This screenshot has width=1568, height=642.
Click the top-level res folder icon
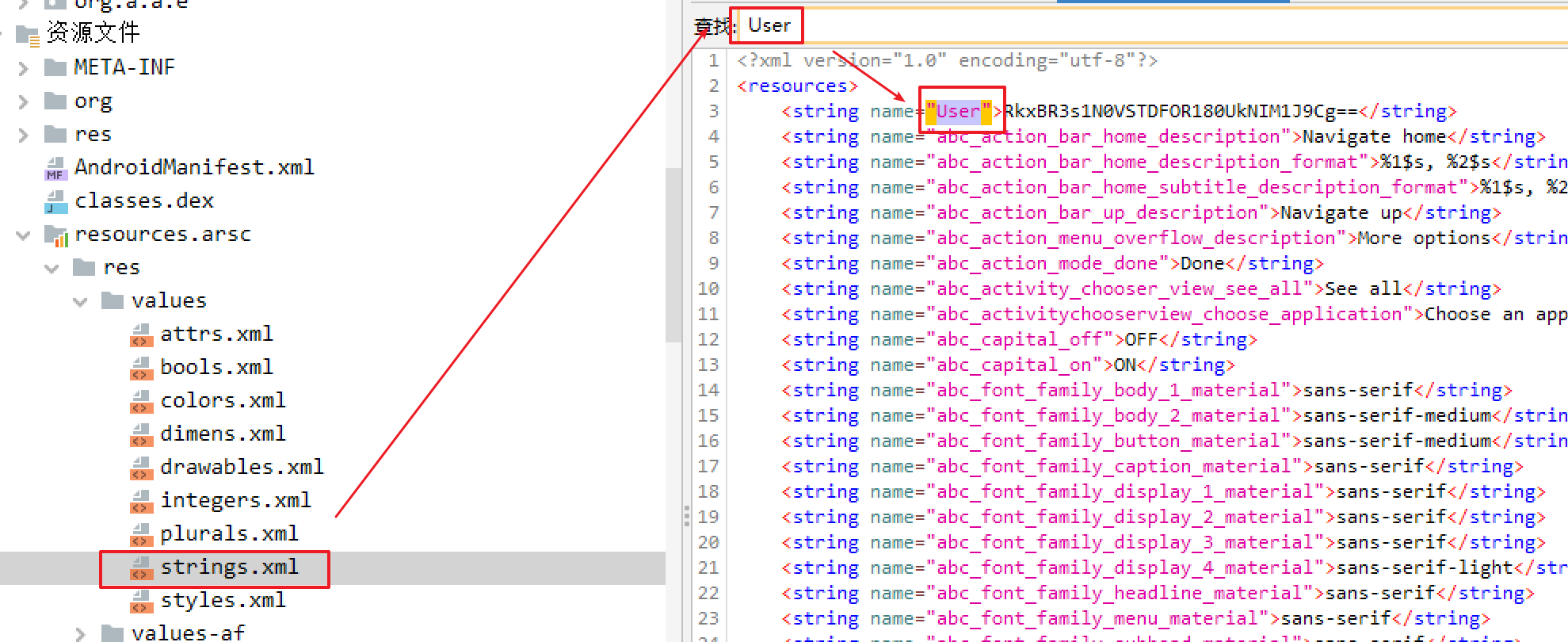click(x=55, y=134)
